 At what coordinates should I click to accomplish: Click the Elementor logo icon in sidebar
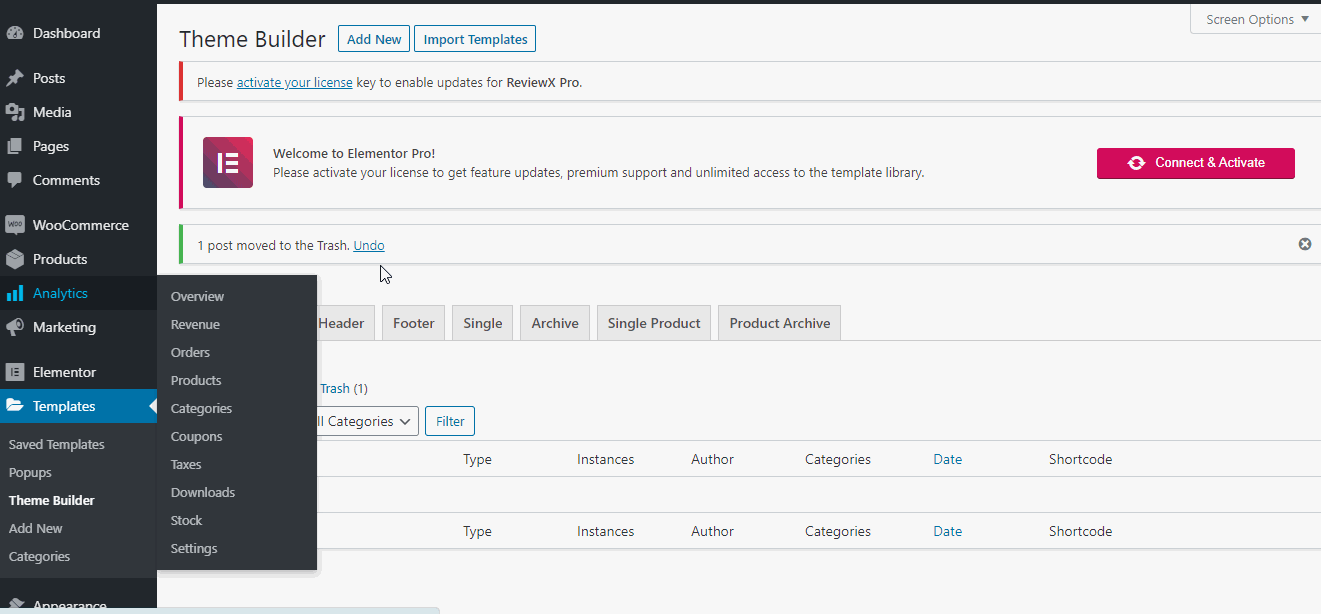pyautogui.click(x=14, y=372)
